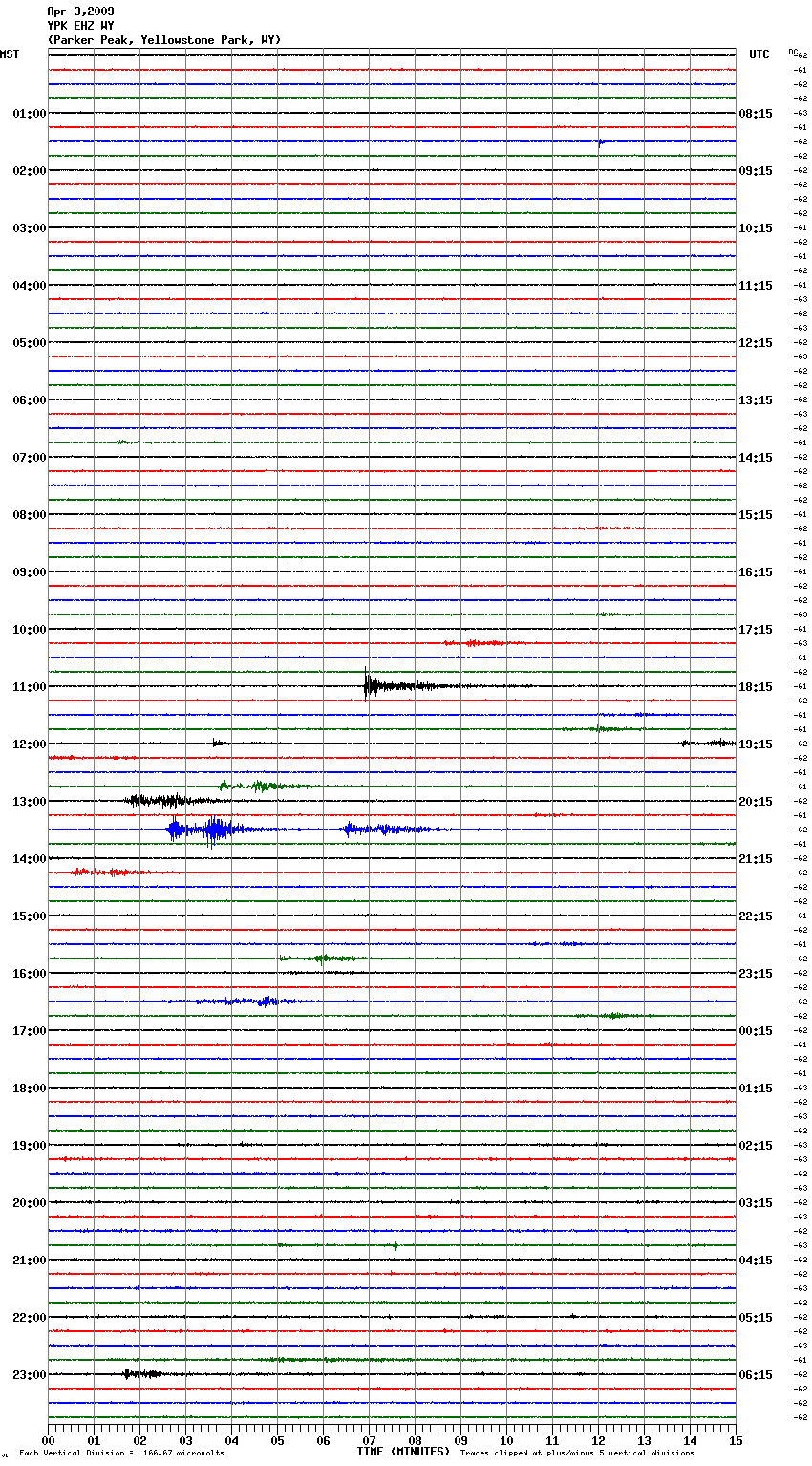Select the 20:00 MST time label
This screenshot has width=812, height=1466.
tap(30, 1203)
